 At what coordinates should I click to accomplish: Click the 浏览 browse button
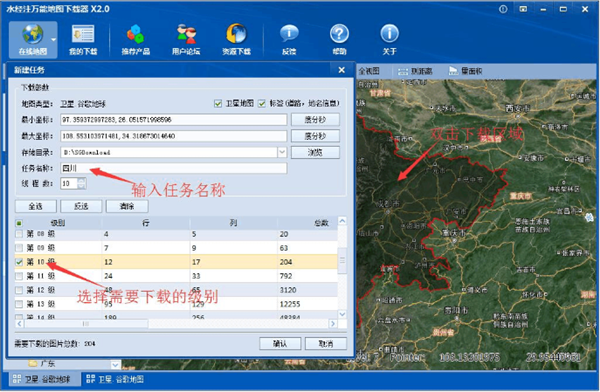click(x=315, y=152)
